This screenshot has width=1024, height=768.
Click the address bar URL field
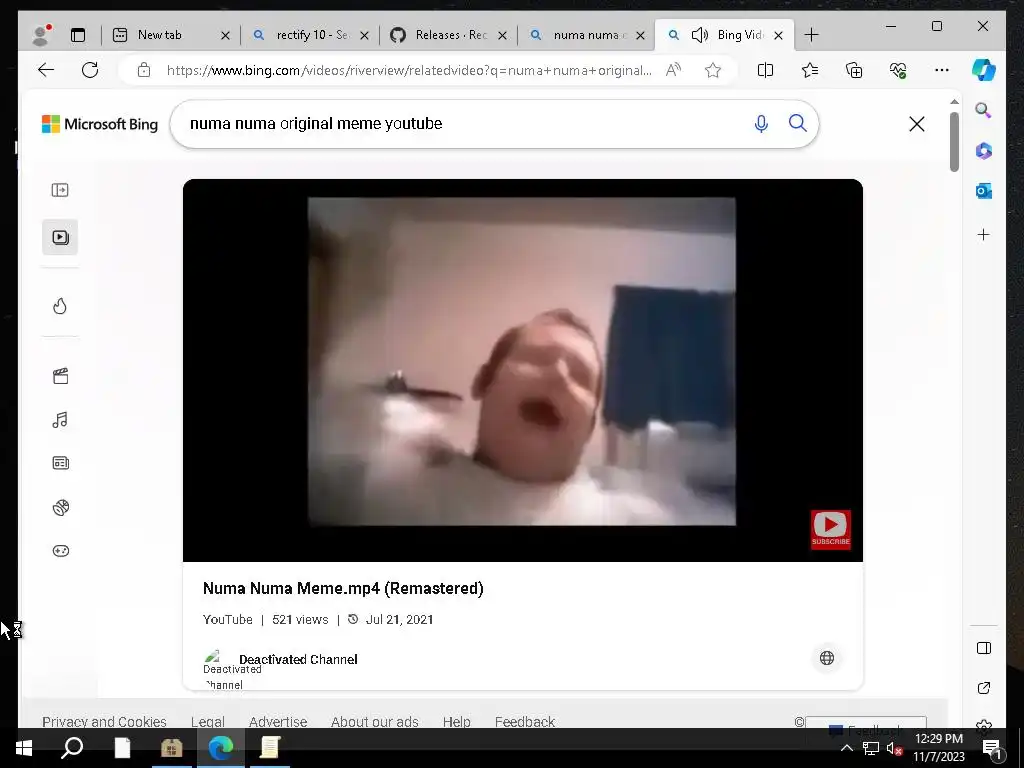409,70
